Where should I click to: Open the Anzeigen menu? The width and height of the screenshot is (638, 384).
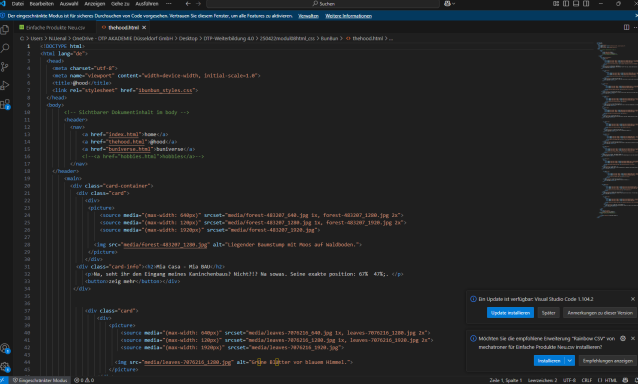click(94, 4)
